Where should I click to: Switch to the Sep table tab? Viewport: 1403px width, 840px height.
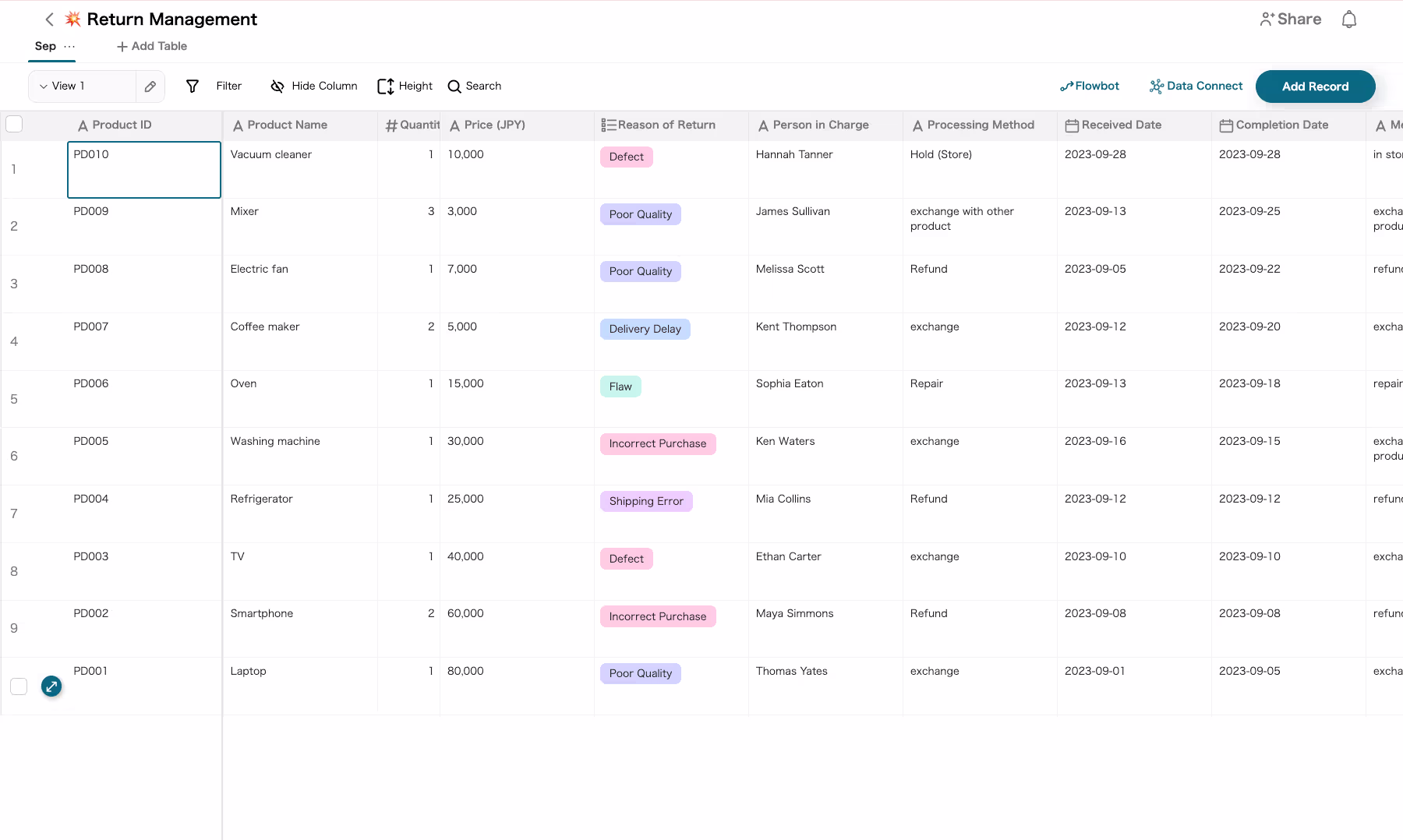click(44, 46)
